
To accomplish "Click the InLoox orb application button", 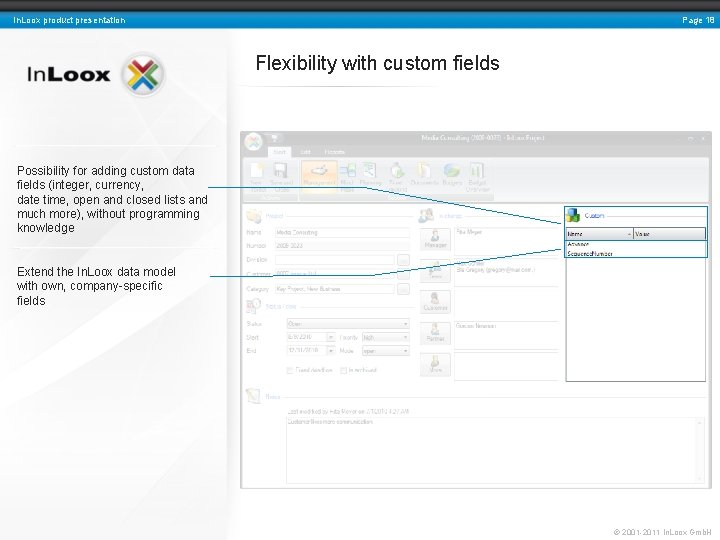I will 253,142.
